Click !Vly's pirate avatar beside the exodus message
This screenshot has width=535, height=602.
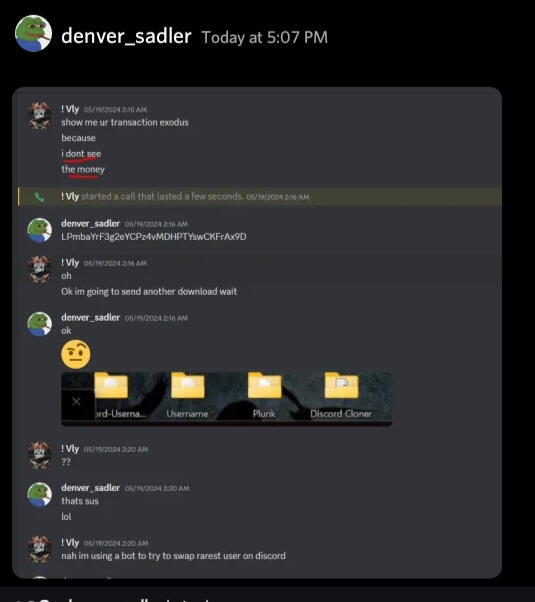pyautogui.click(x=39, y=116)
